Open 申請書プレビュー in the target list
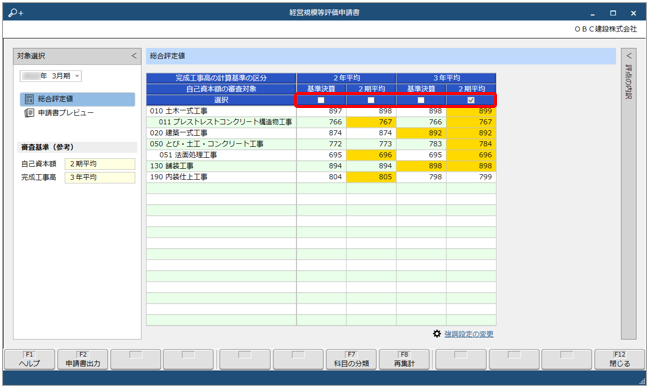 click(65, 113)
